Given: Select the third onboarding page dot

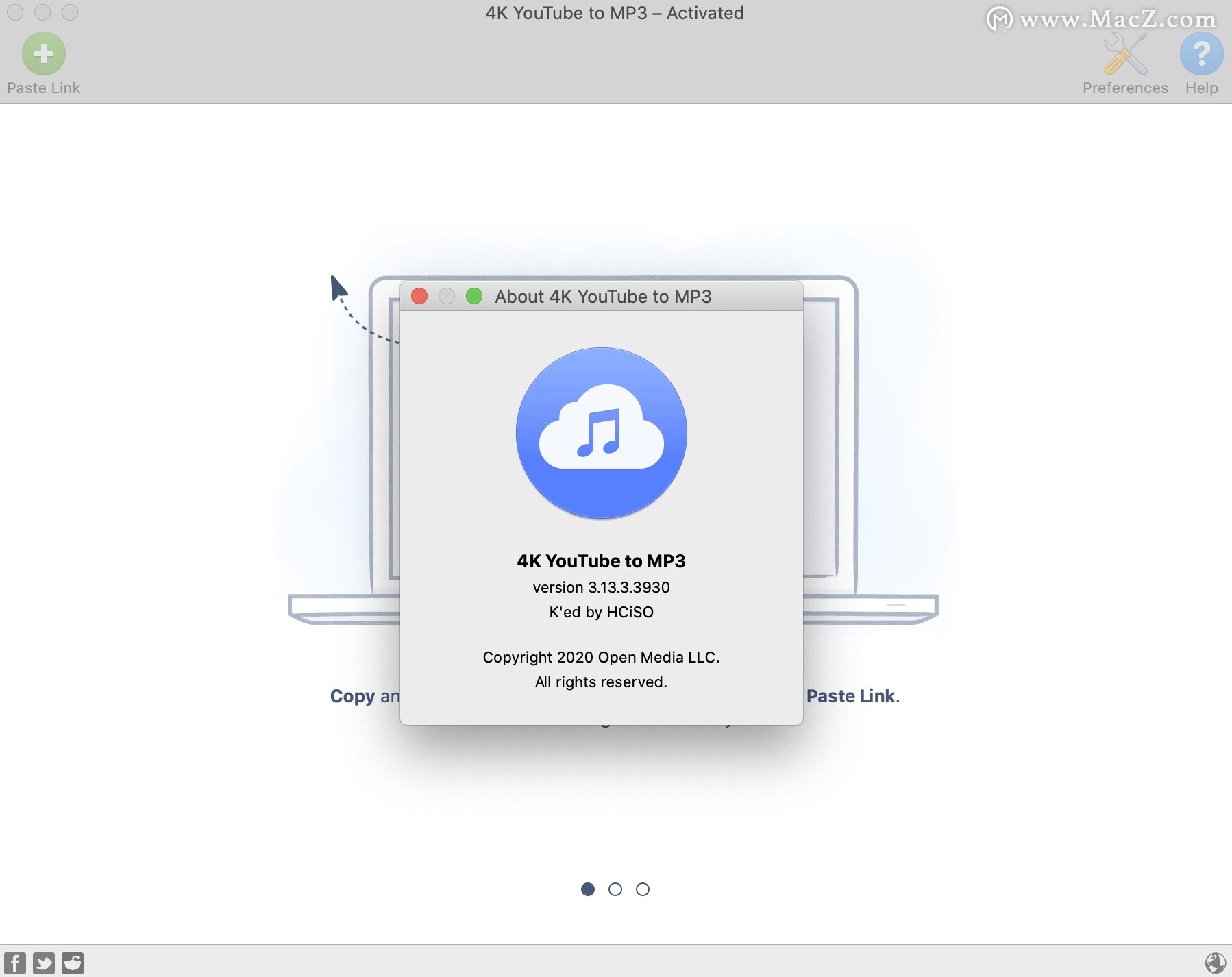Looking at the screenshot, I should click(643, 889).
